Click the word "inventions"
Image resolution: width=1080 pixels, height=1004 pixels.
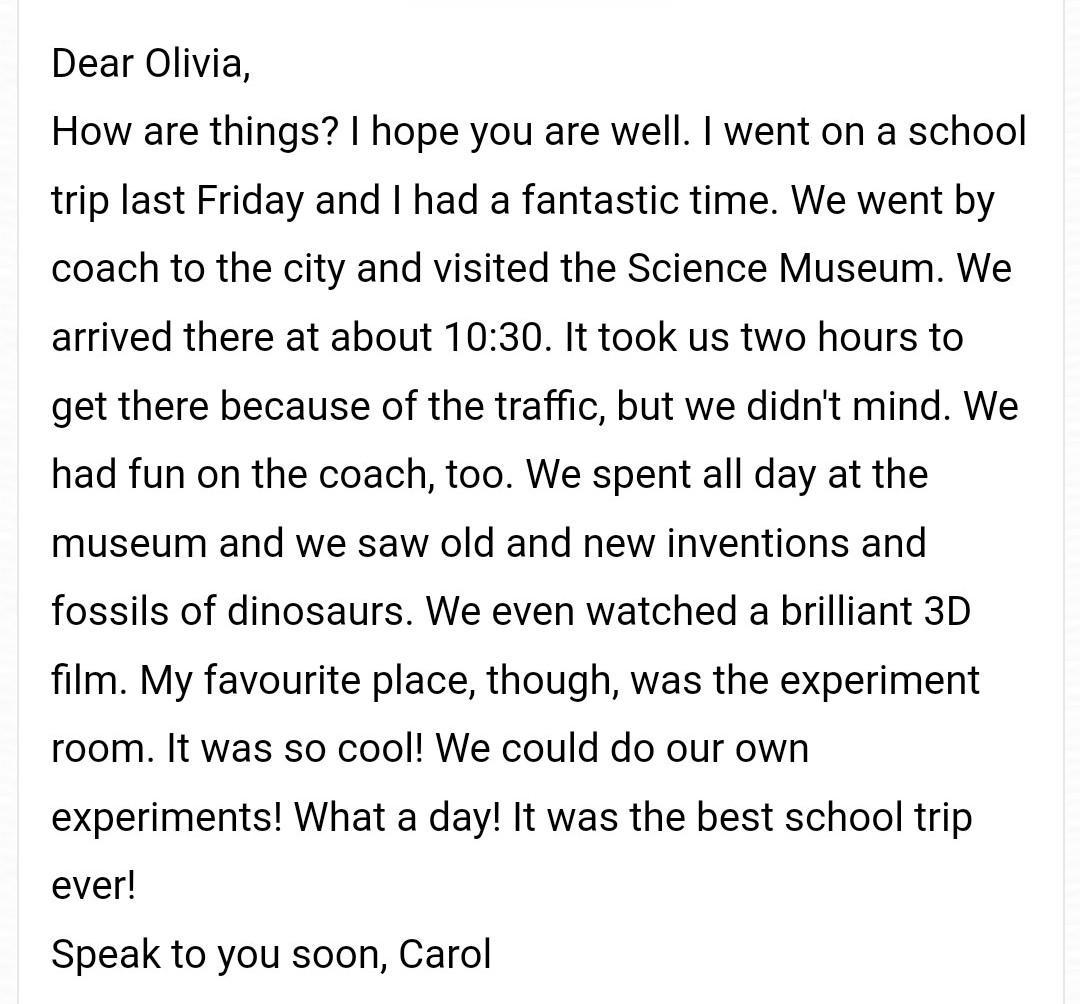(x=745, y=544)
